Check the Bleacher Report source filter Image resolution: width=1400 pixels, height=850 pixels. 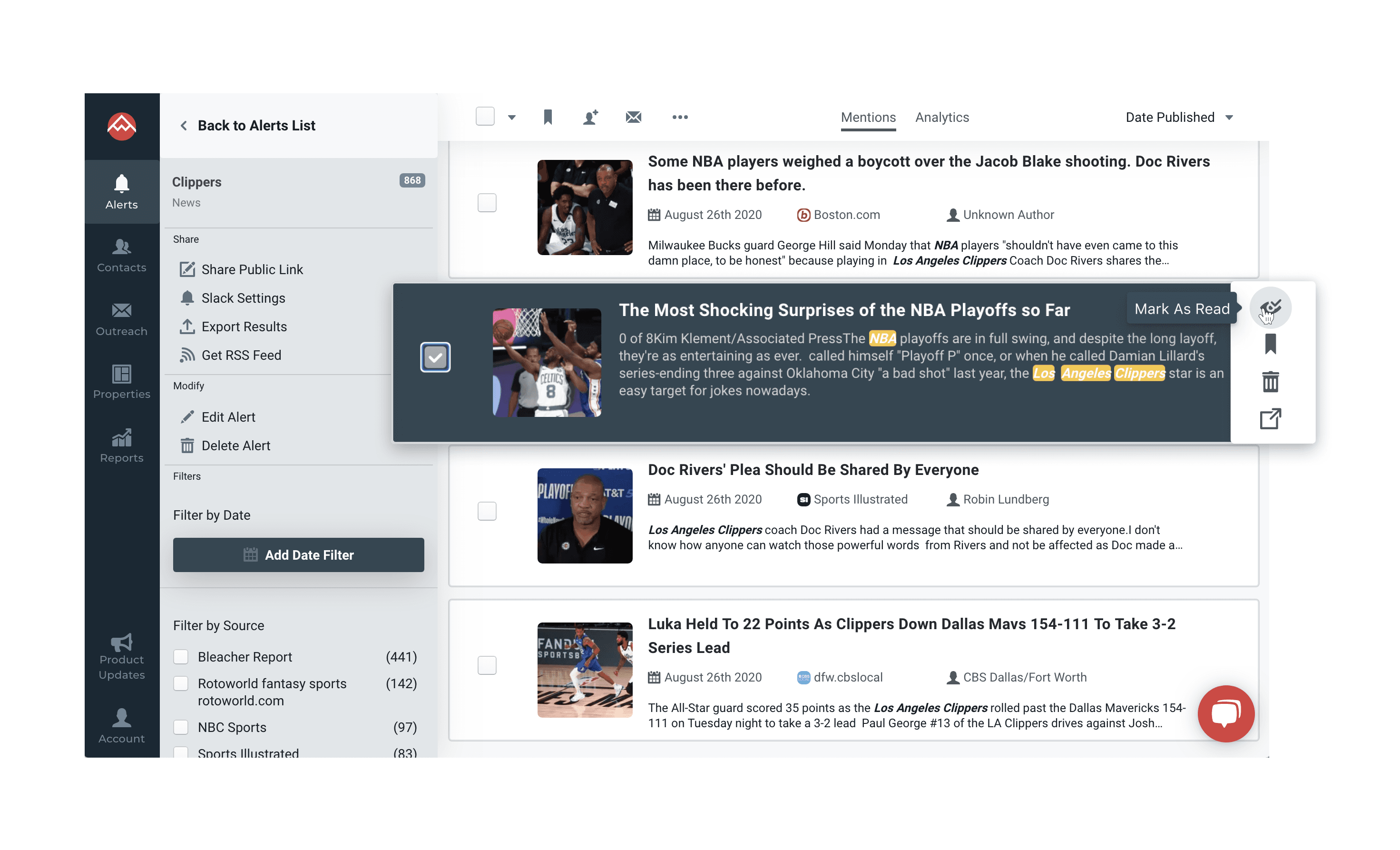click(181, 657)
